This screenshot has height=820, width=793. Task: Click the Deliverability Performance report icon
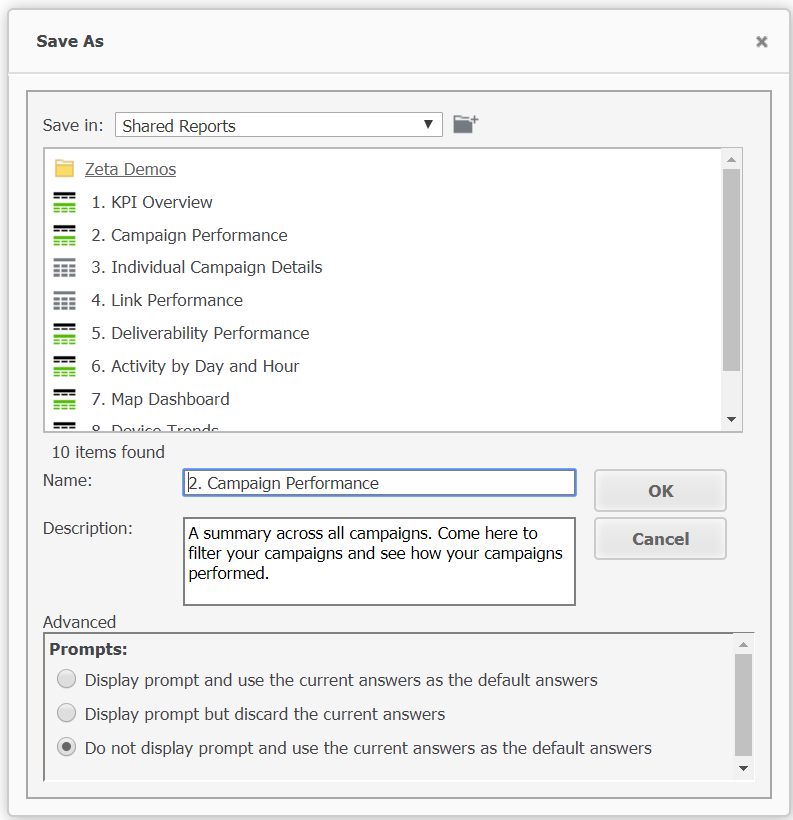pos(65,333)
